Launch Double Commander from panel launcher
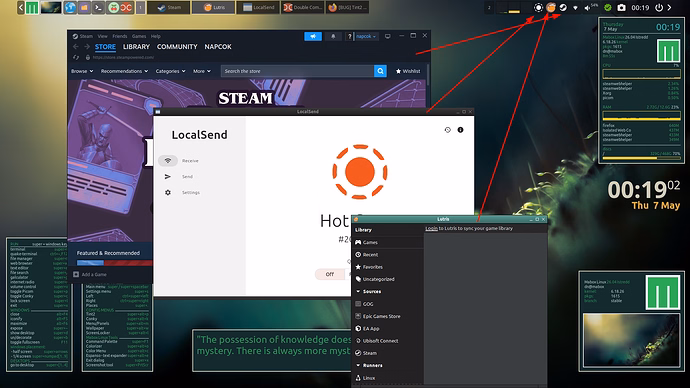The height and width of the screenshot is (388, 690). 127,7
